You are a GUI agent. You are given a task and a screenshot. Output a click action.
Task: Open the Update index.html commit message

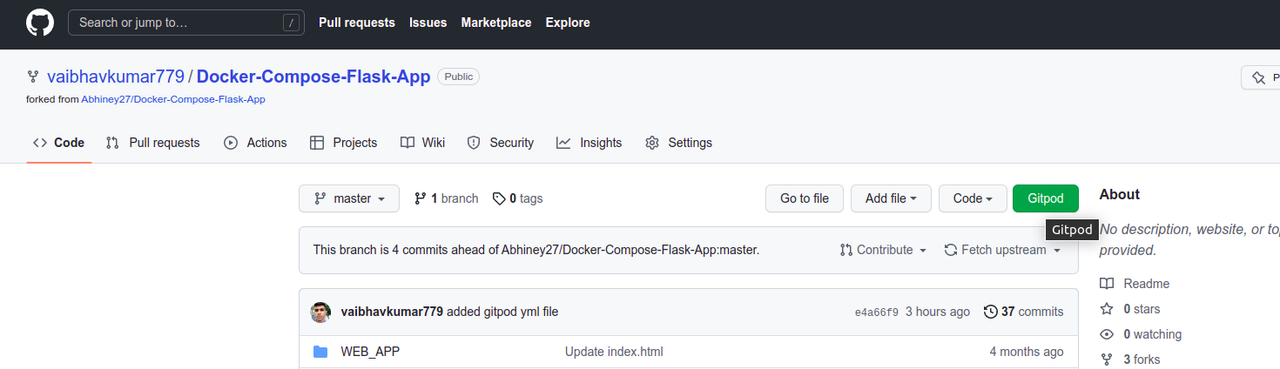pos(614,352)
